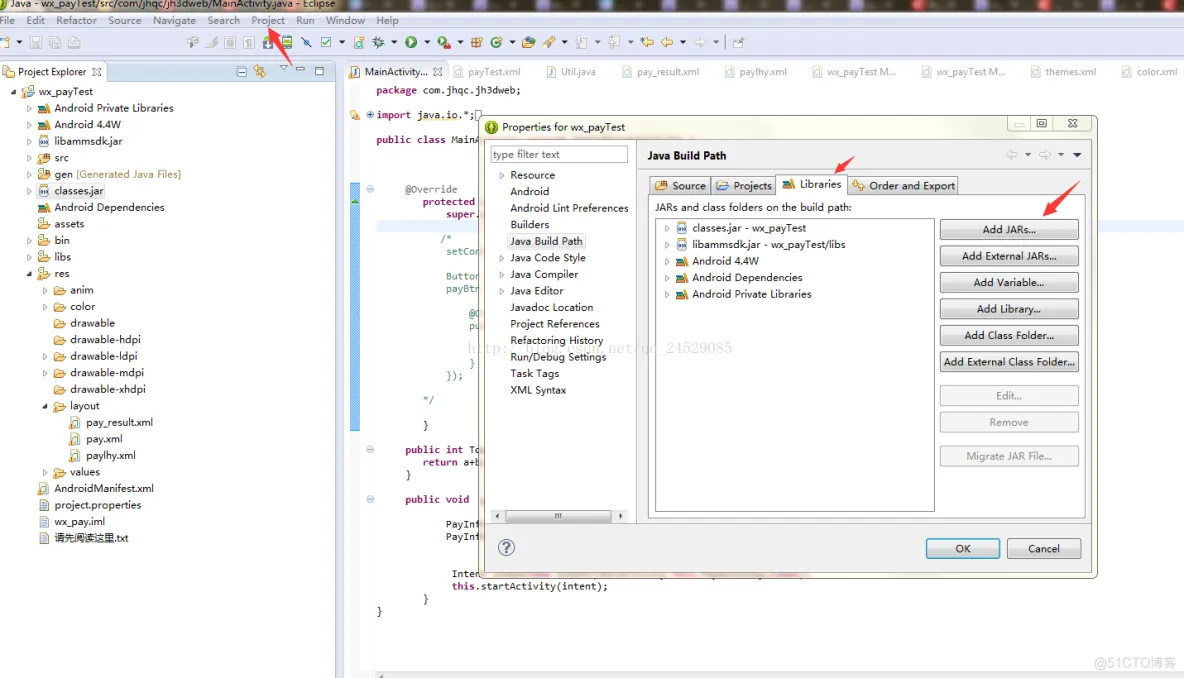Open the Navigate menu
Viewport: 1184px width, 678px height.
click(174, 20)
